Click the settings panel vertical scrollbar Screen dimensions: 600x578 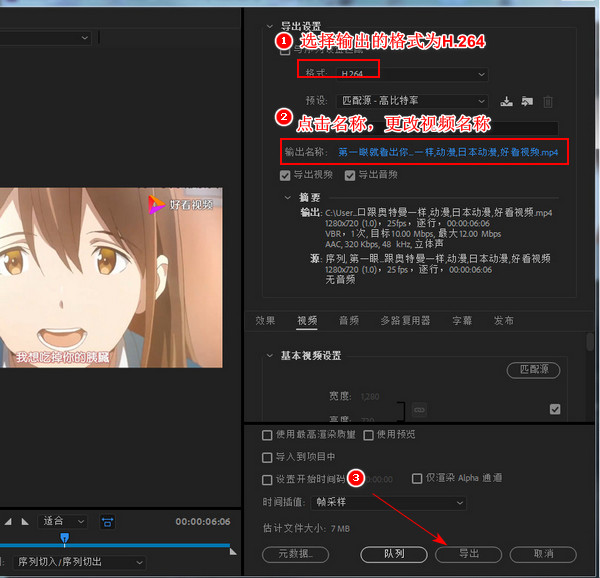point(589,342)
